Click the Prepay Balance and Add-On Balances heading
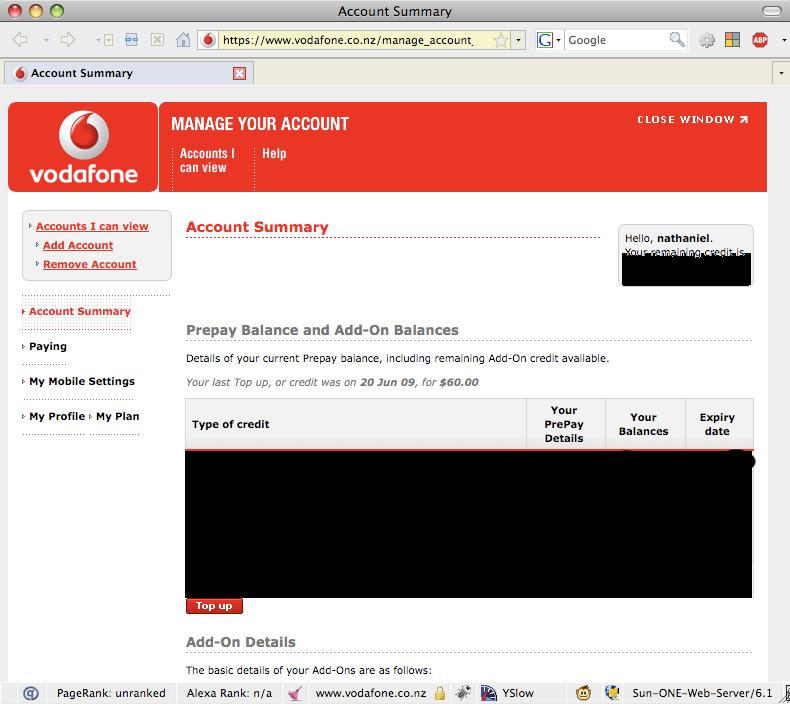The image size is (790, 704). click(x=322, y=330)
